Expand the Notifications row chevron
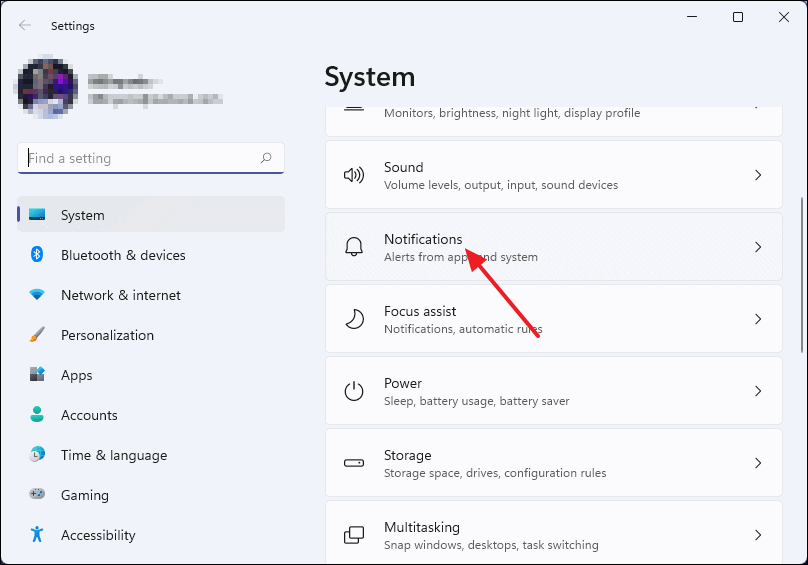The width and height of the screenshot is (808, 565). [x=758, y=247]
